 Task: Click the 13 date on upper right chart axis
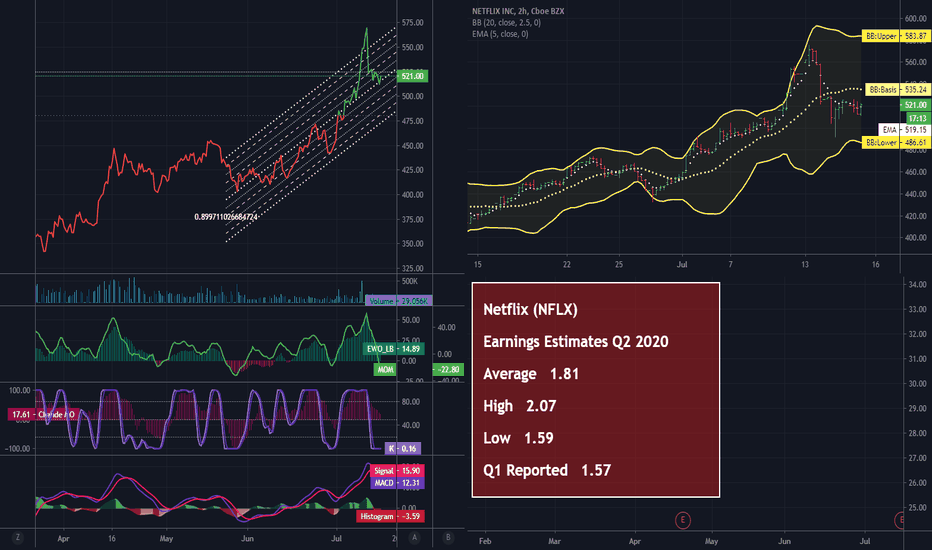tap(805, 265)
